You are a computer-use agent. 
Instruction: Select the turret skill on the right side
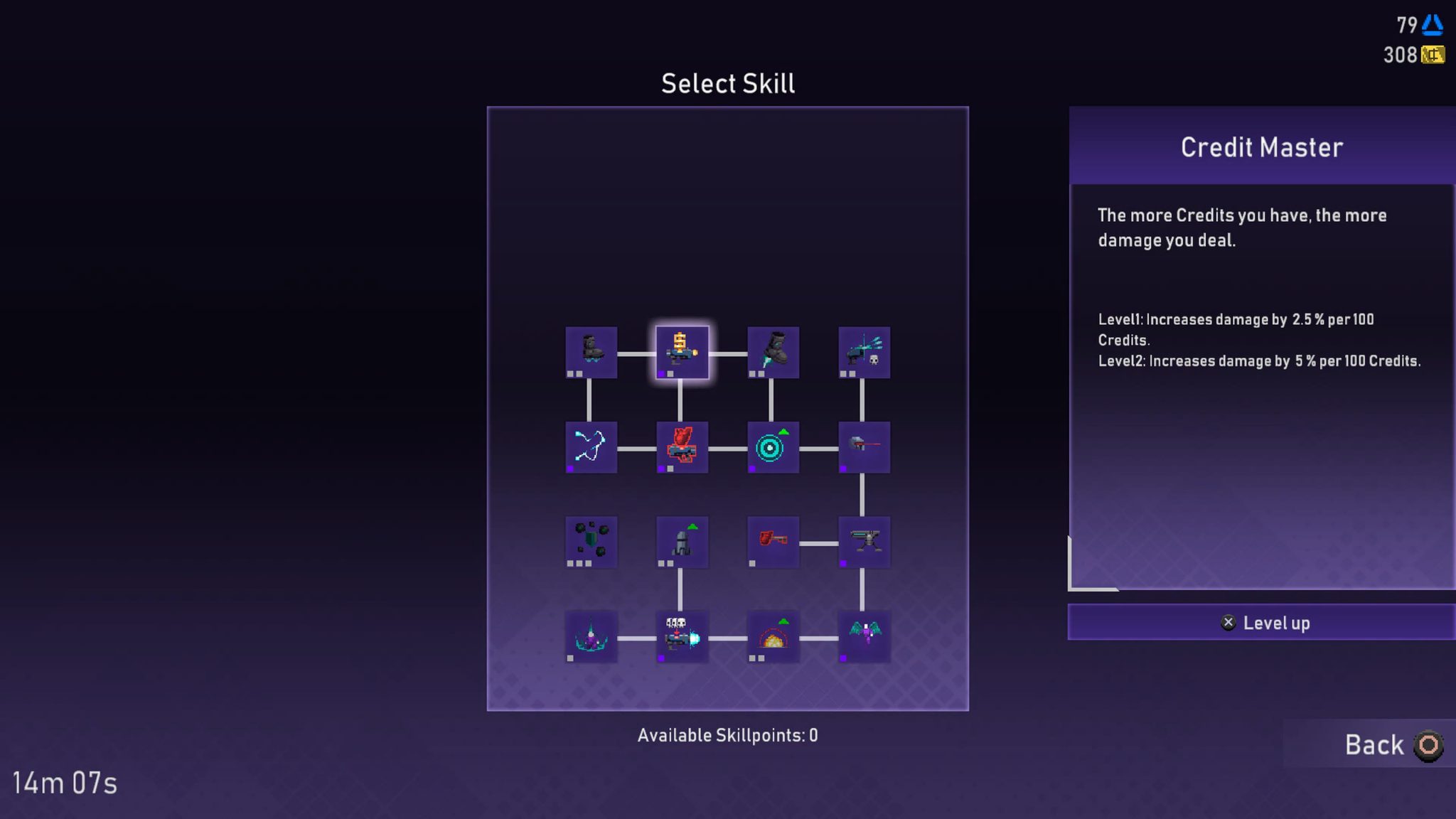863,542
